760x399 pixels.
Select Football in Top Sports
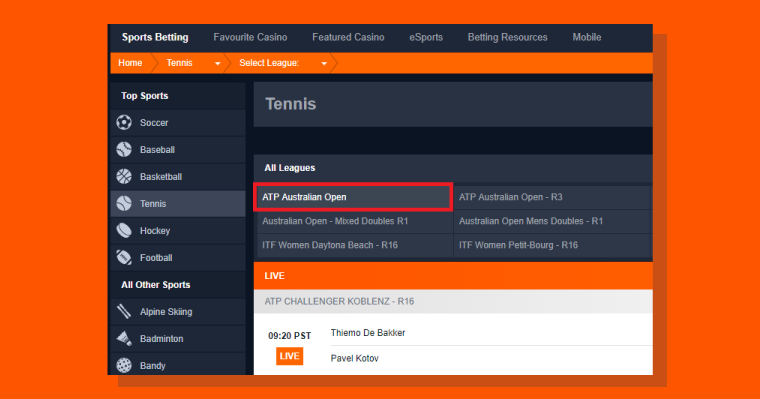tap(178, 257)
